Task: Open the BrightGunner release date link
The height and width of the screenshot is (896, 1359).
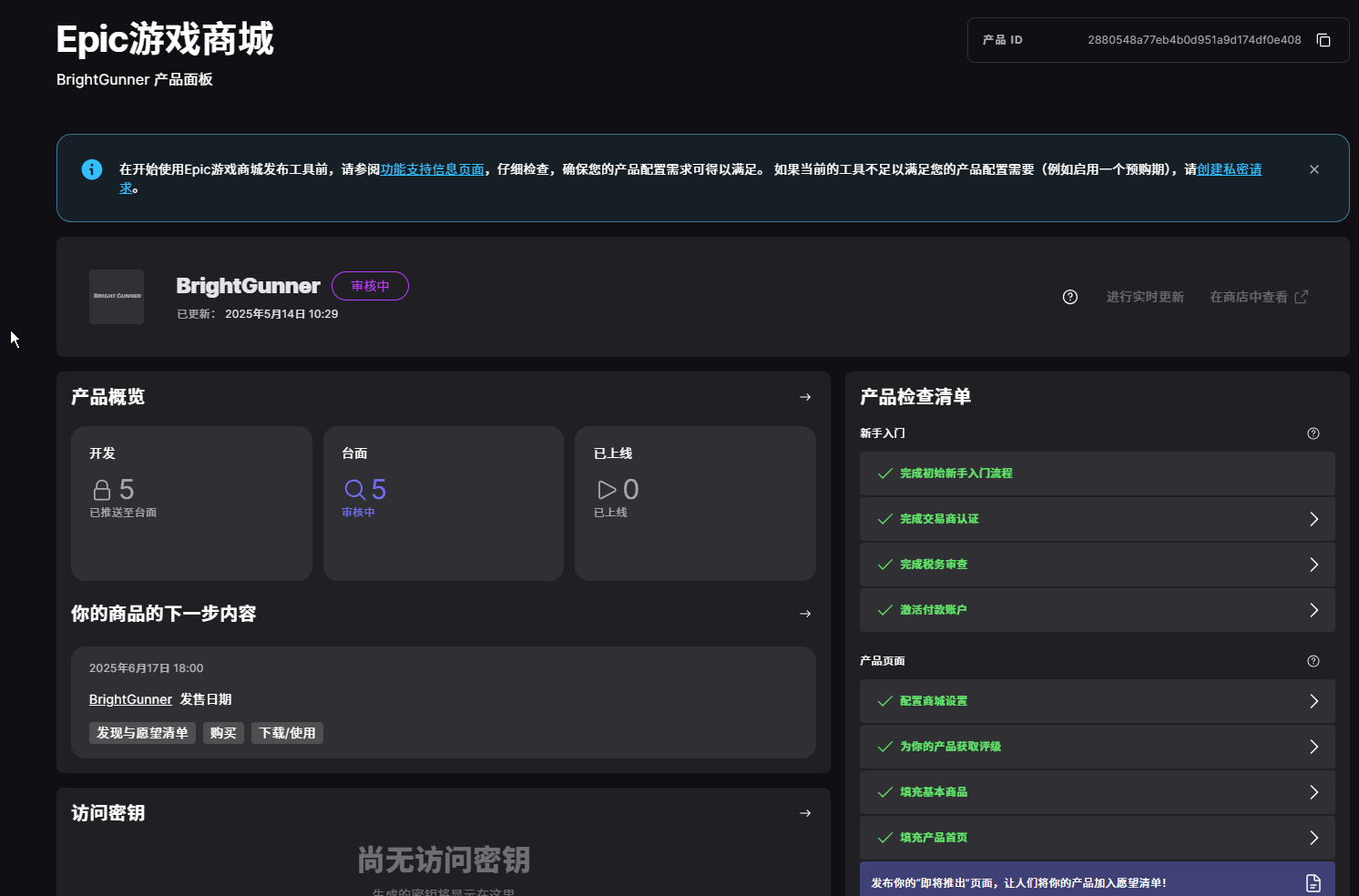Action: (x=130, y=699)
